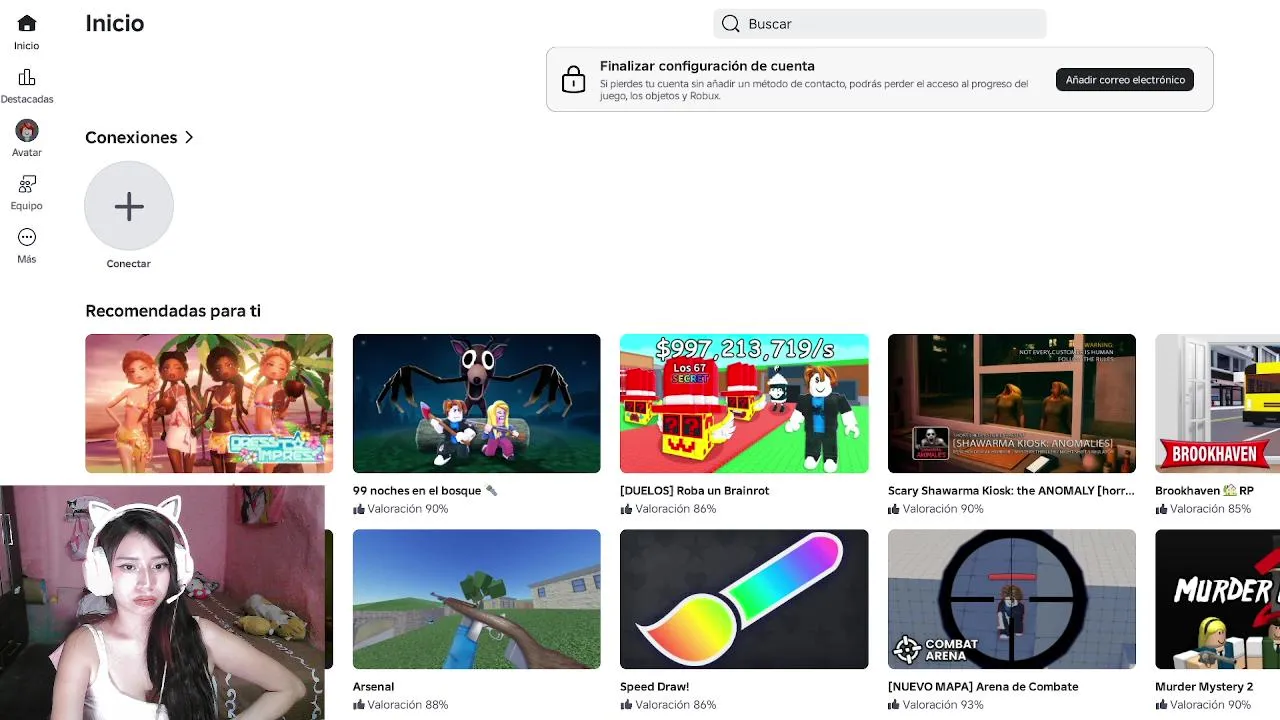This screenshot has width=1280, height=720.
Task: Open Murder Mystery 2 thumbnail
Action: point(1217,599)
